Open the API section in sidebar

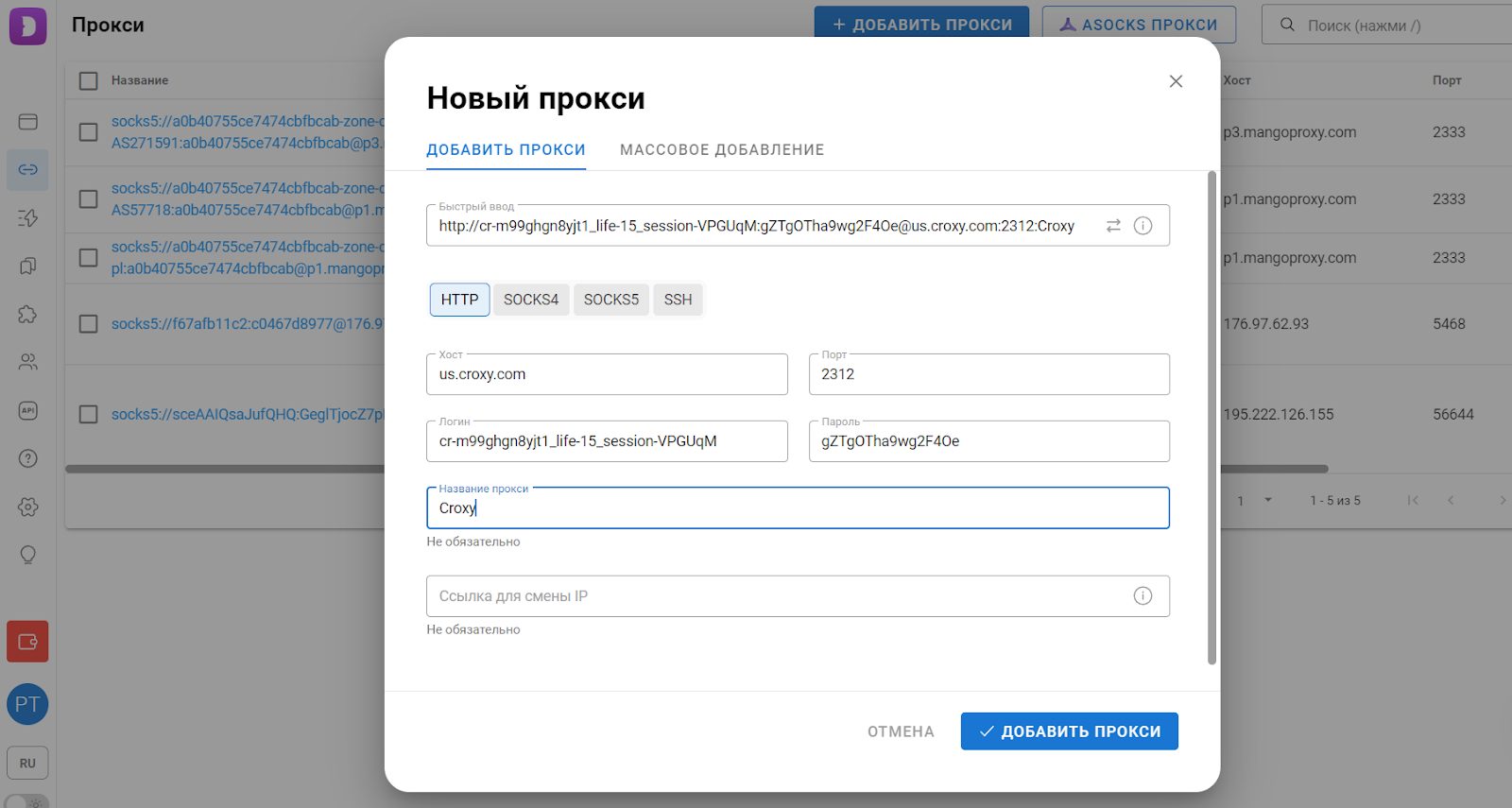(28, 410)
